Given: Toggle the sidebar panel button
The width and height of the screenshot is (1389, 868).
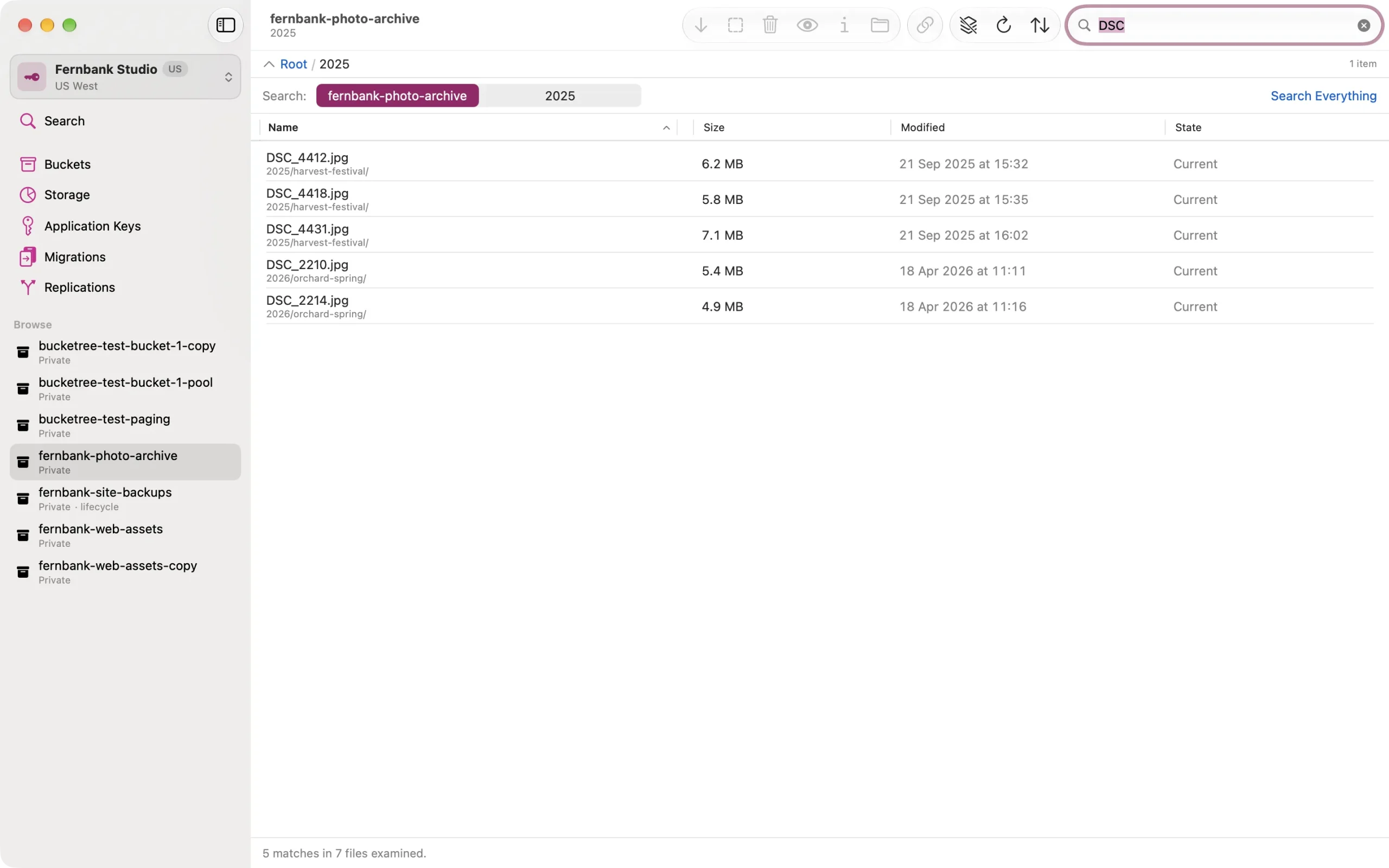Looking at the screenshot, I should pyautogui.click(x=226, y=25).
